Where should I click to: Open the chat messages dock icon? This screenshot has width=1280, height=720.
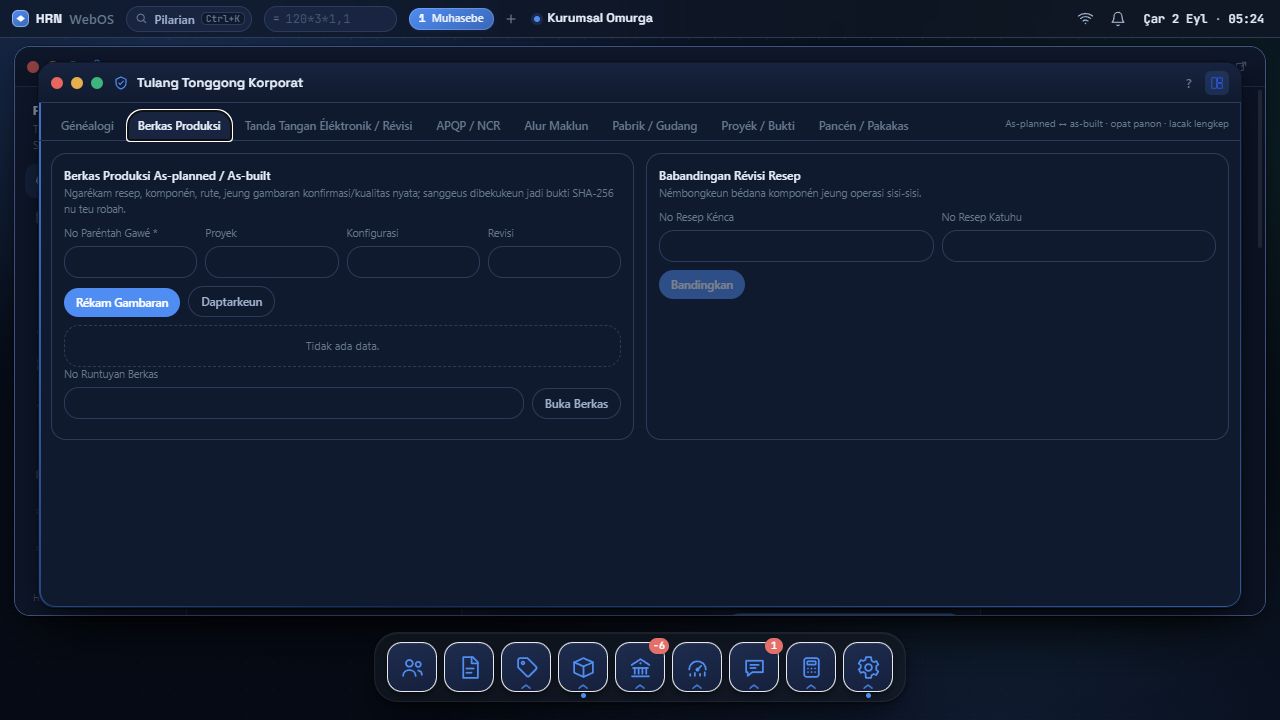(x=754, y=667)
